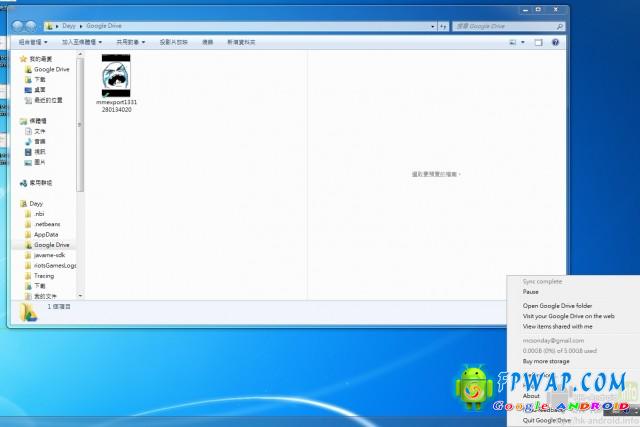The width and height of the screenshot is (640, 427).
Task: Toggle the preview pane icon in the toolbar
Action: (538, 42)
